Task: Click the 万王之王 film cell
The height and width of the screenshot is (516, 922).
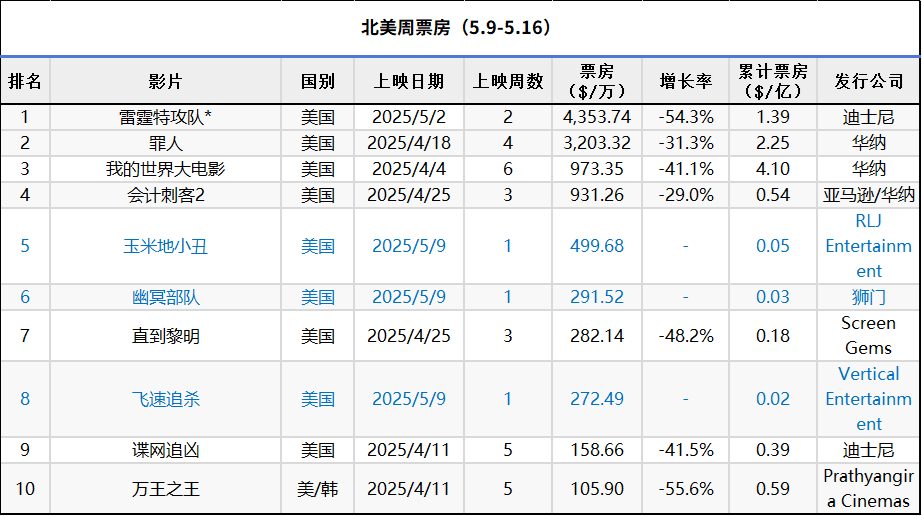Action: click(165, 489)
